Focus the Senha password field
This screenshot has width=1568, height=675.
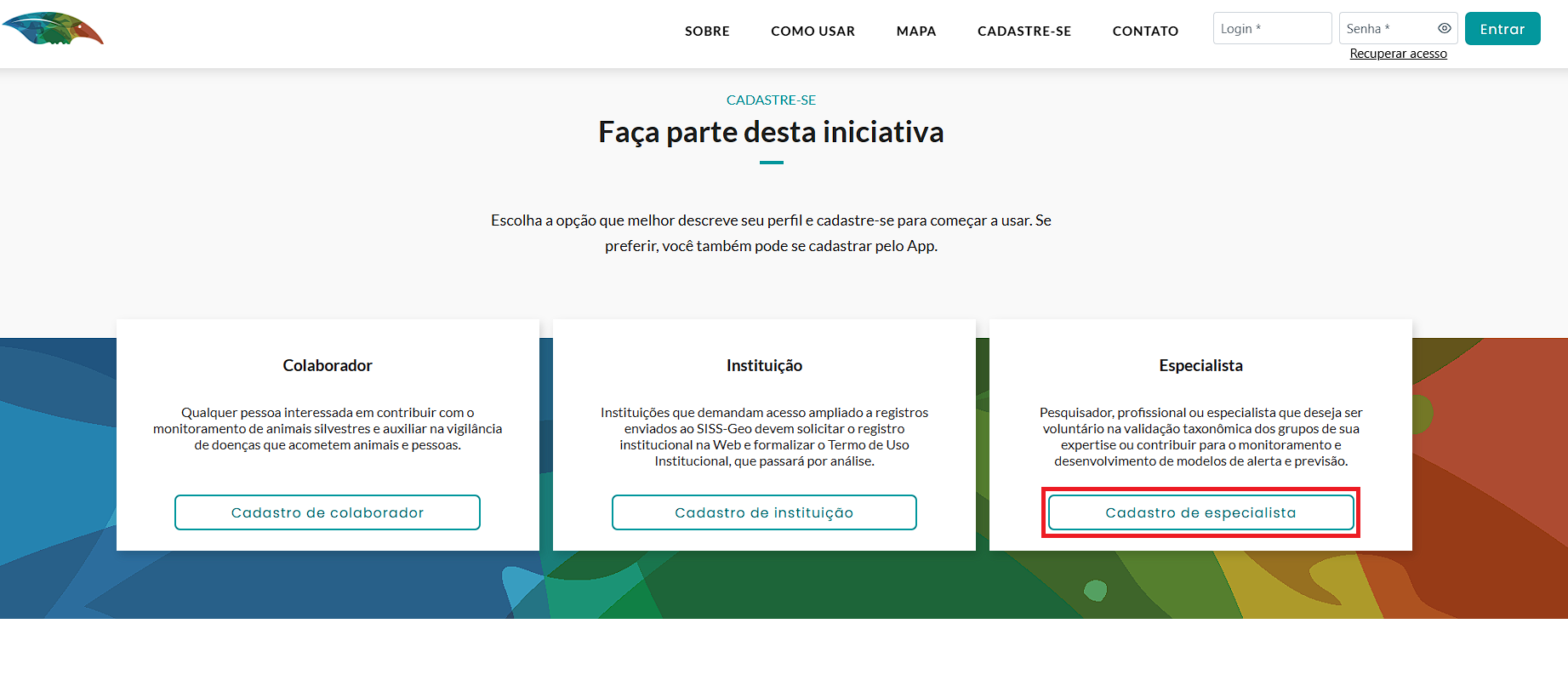pyautogui.click(x=1387, y=29)
